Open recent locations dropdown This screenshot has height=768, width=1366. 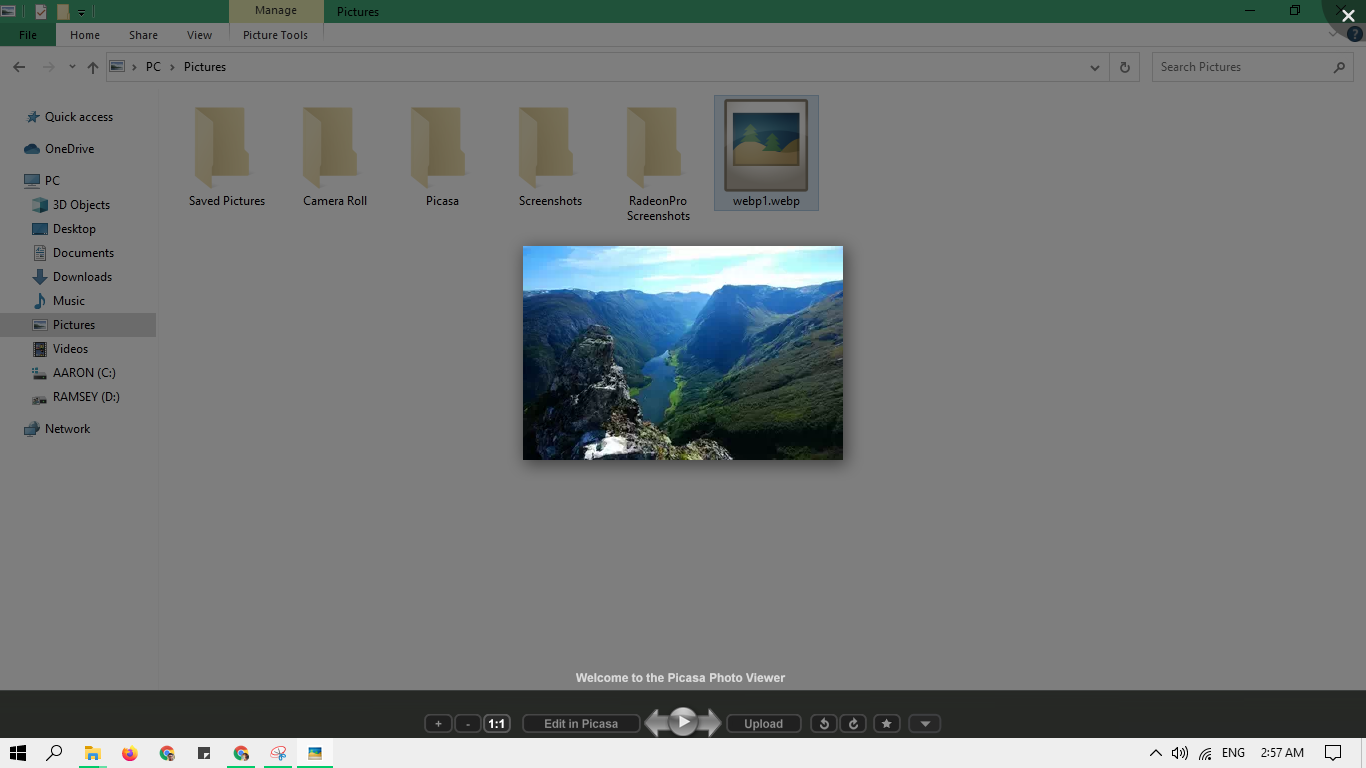tap(72, 67)
